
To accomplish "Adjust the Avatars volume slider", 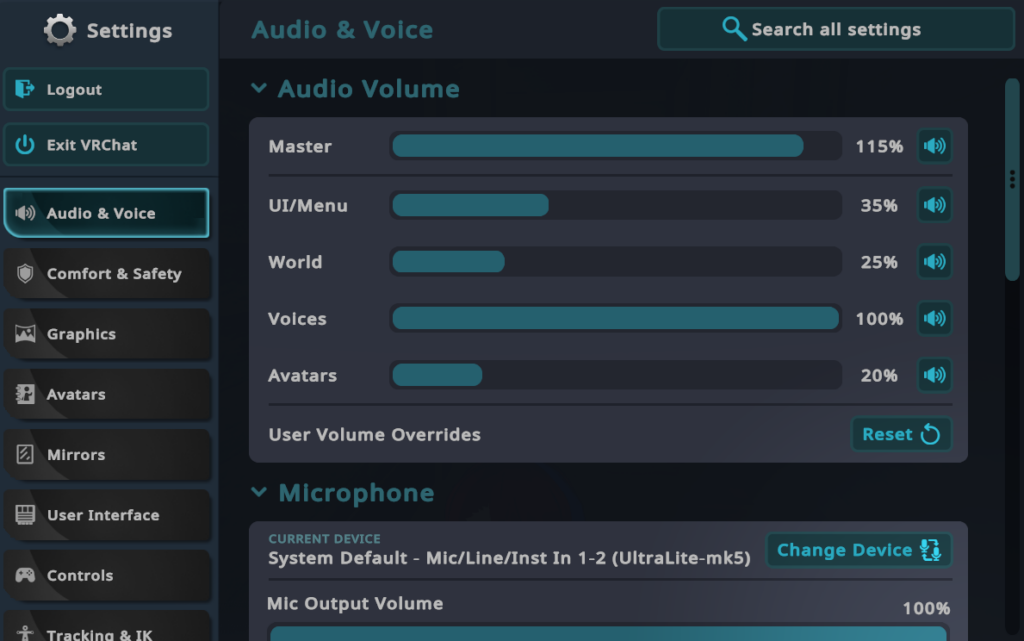I will pos(616,375).
